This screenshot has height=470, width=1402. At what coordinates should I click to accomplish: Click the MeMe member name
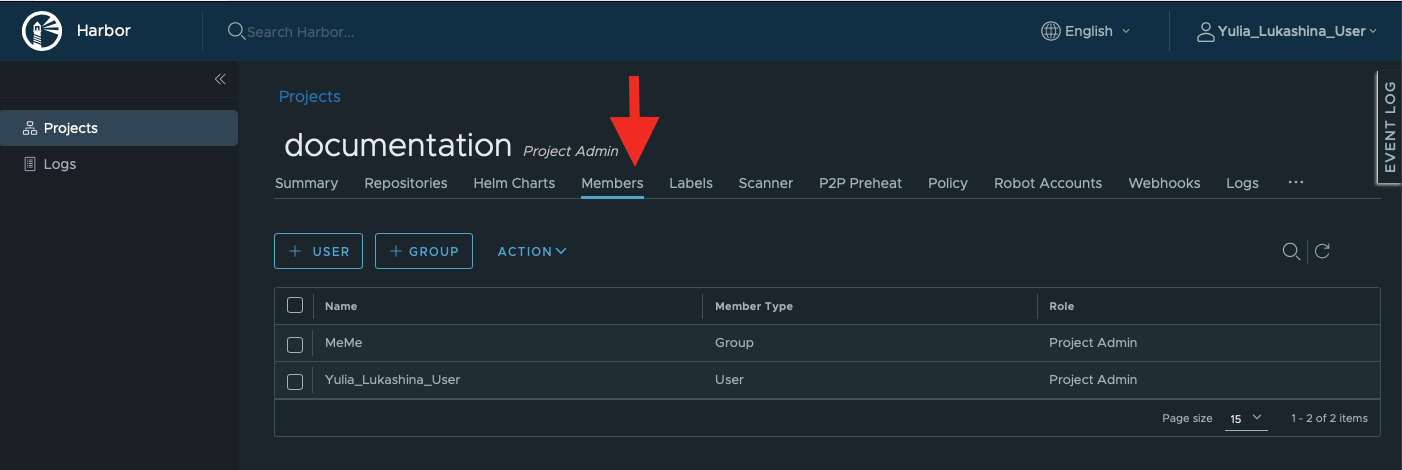(x=343, y=343)
